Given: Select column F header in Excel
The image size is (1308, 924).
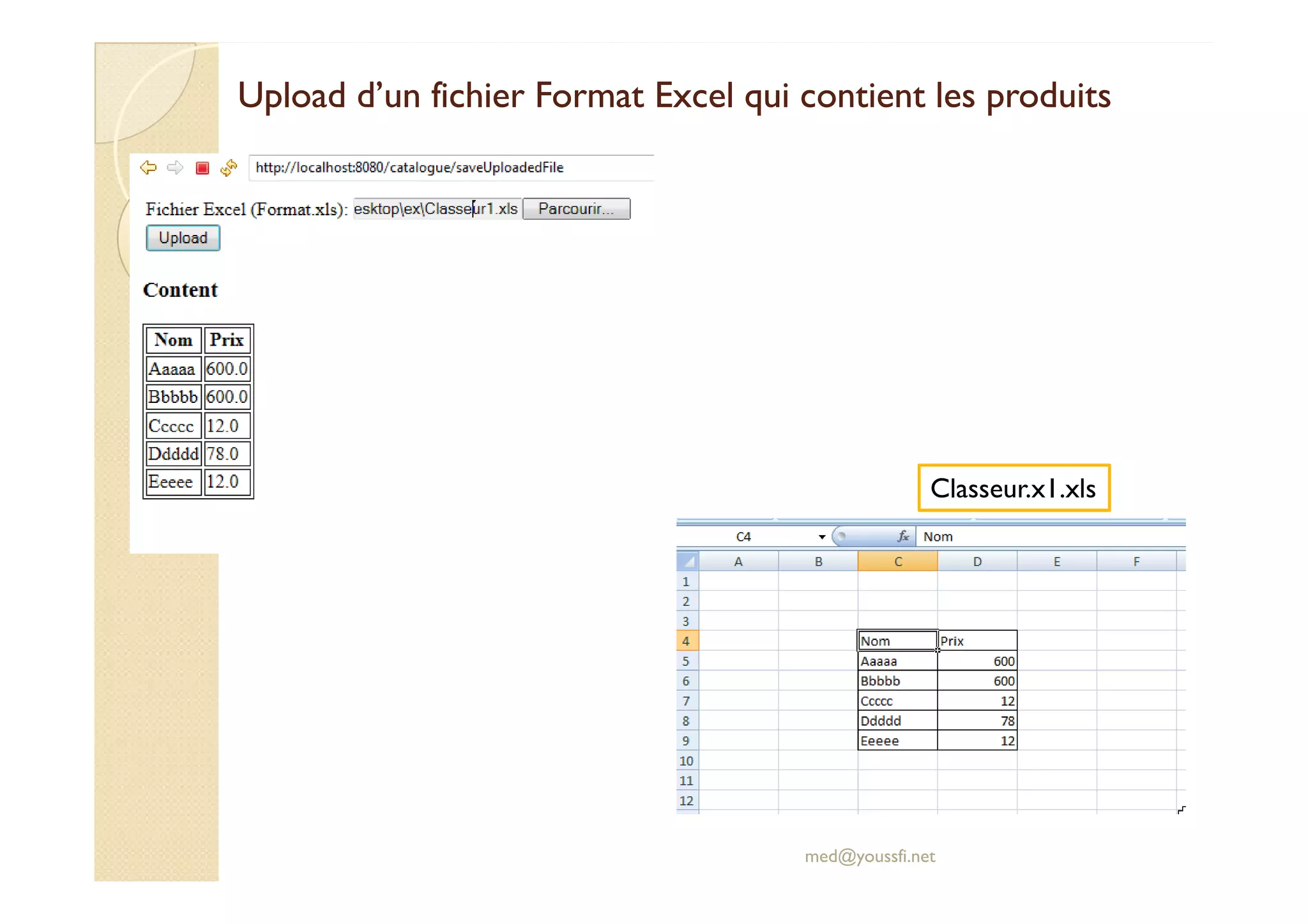Looking at the screenshot, I should click(1136, 561).
